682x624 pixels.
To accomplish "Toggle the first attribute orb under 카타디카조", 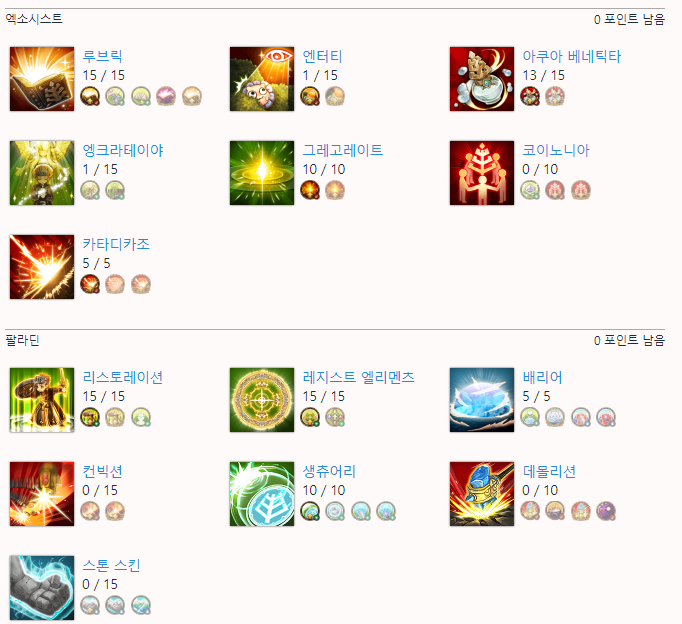I will tap(90, 284).
